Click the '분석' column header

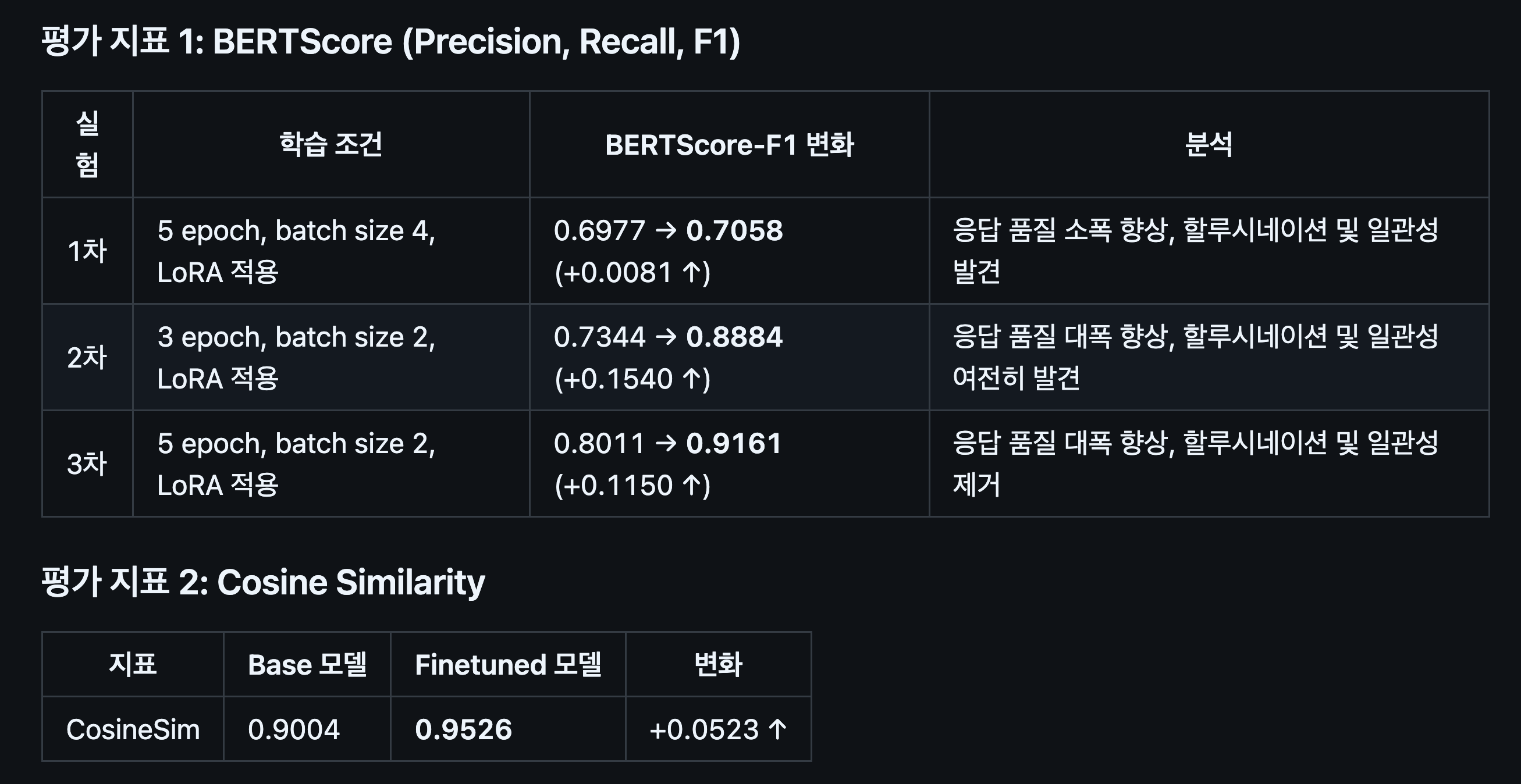point(1209,145)
